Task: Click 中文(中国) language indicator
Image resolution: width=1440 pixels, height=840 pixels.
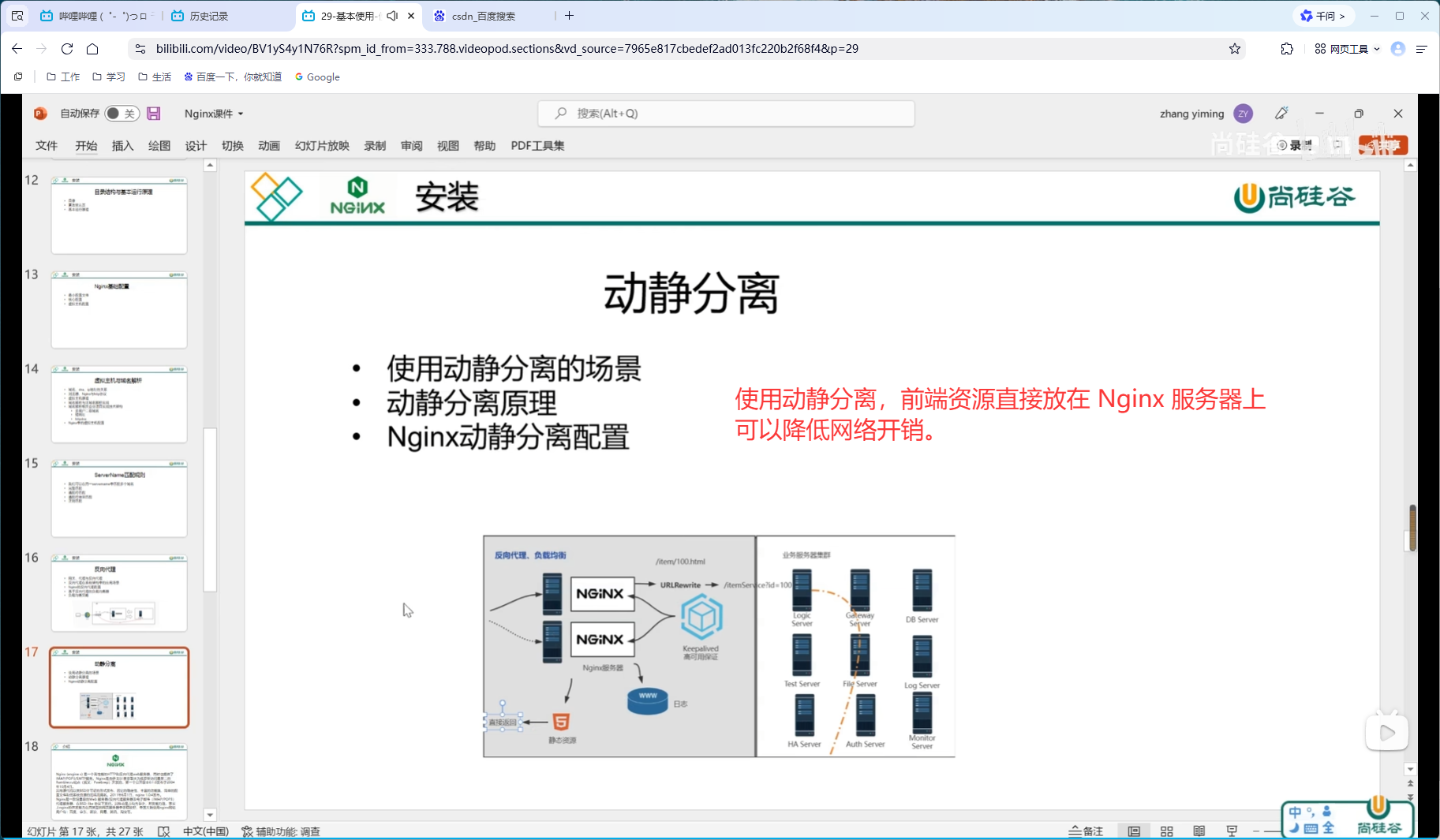Action: click(206, 831)
